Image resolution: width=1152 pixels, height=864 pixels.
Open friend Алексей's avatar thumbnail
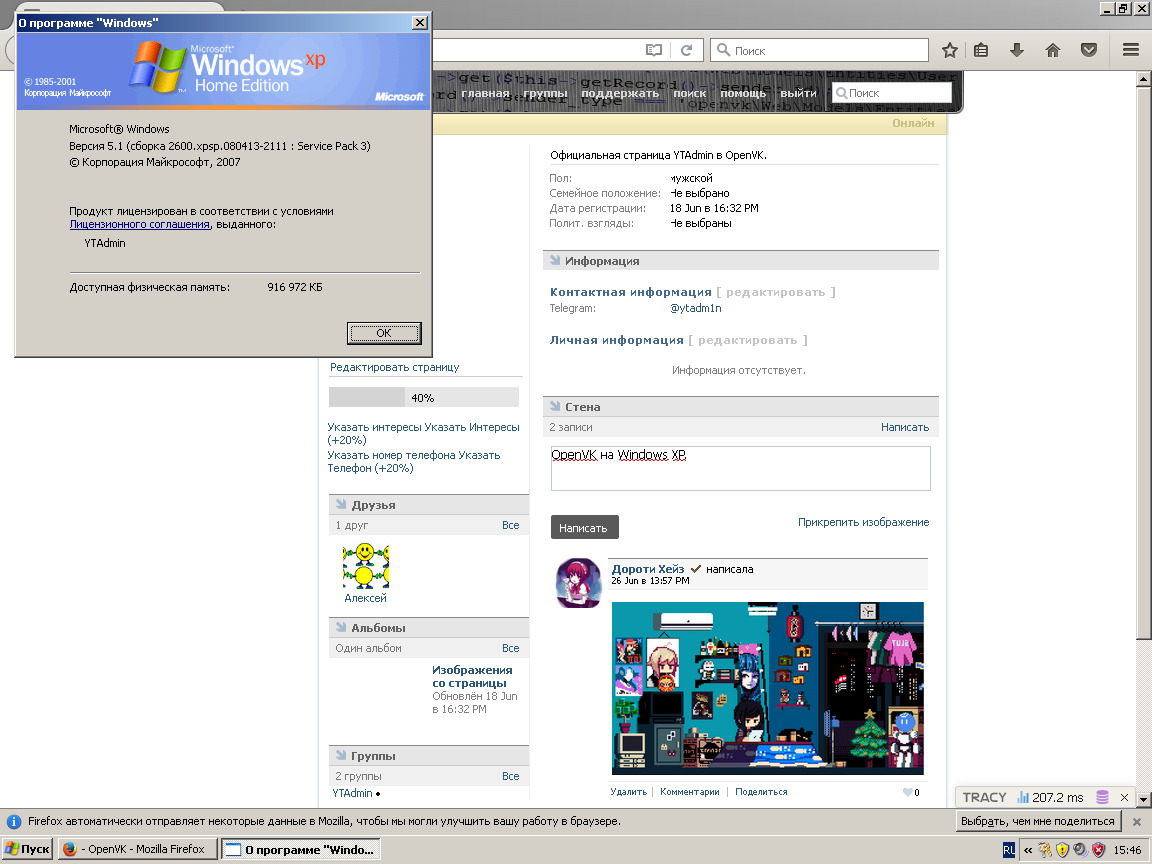pyautogui.click(x=365, y=566)
